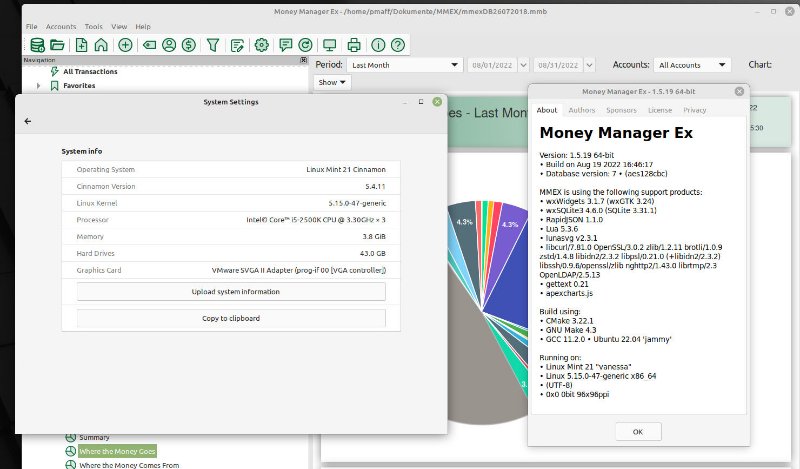This screenshot has width=800, height=469.
Task: Switch to the Authors tab
Action: point(582,110)
